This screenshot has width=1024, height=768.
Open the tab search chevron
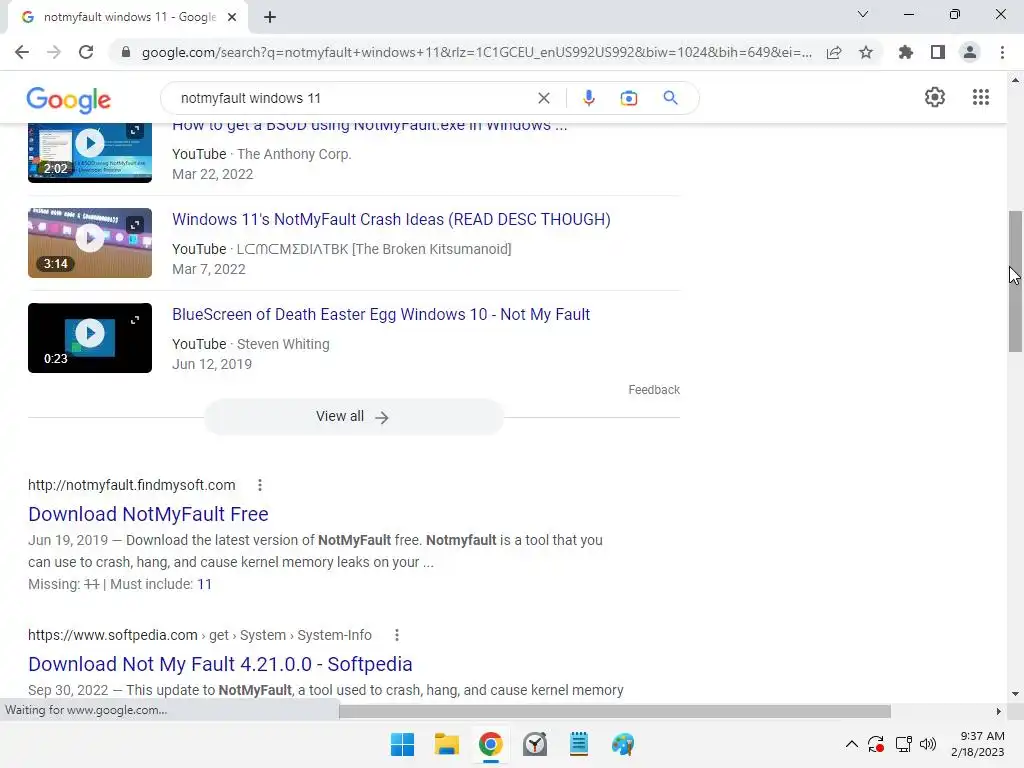tap(863, 14)
